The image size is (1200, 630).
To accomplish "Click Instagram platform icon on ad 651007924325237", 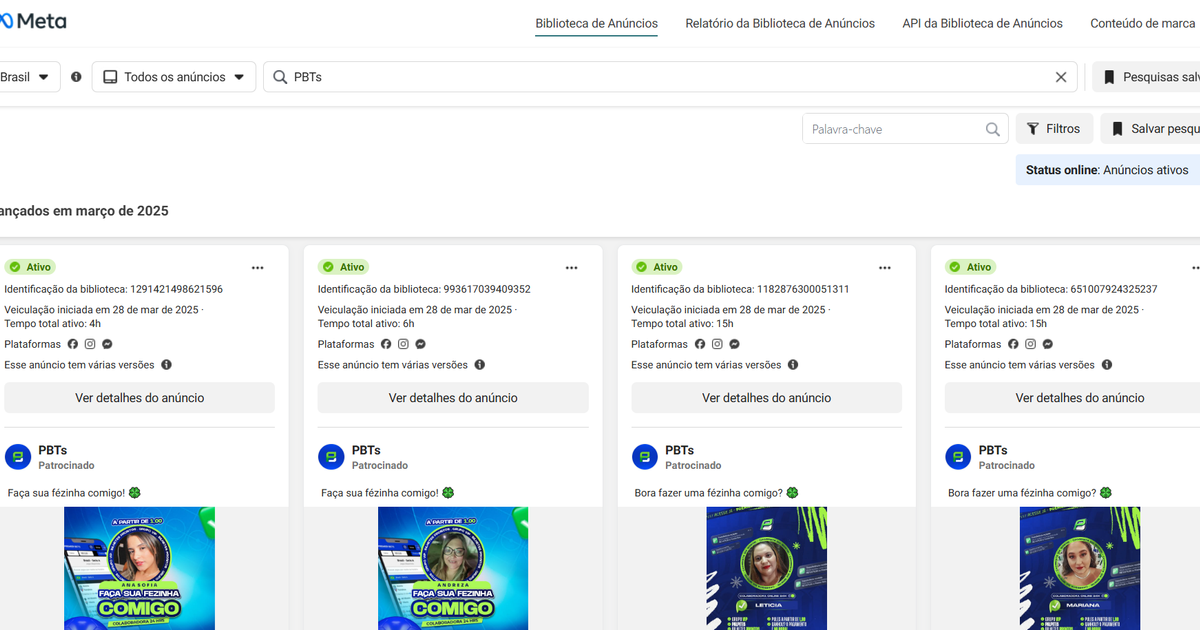I will (x=1030, y=344).
